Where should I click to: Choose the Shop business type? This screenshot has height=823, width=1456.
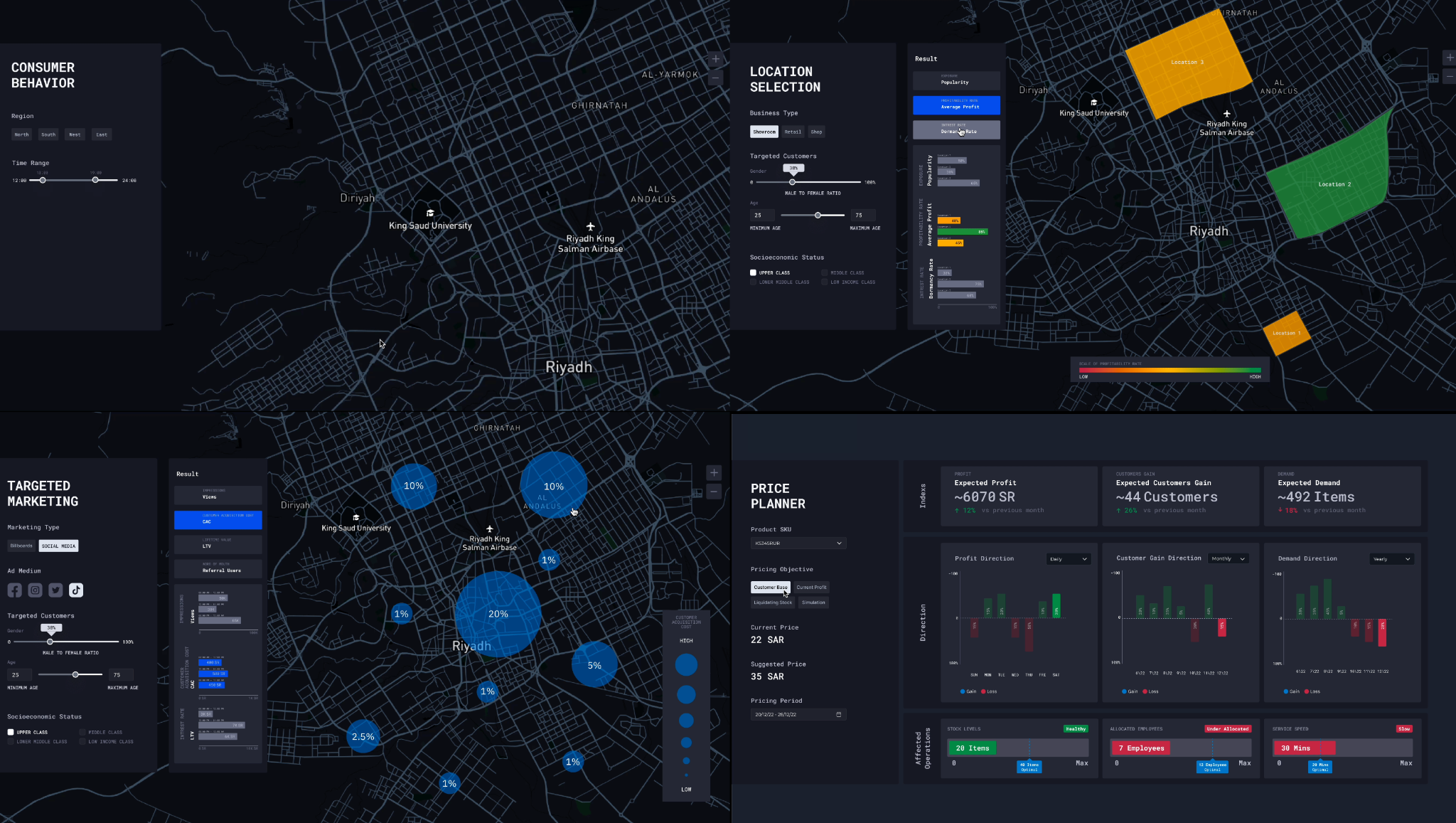[x=816, y=132]
